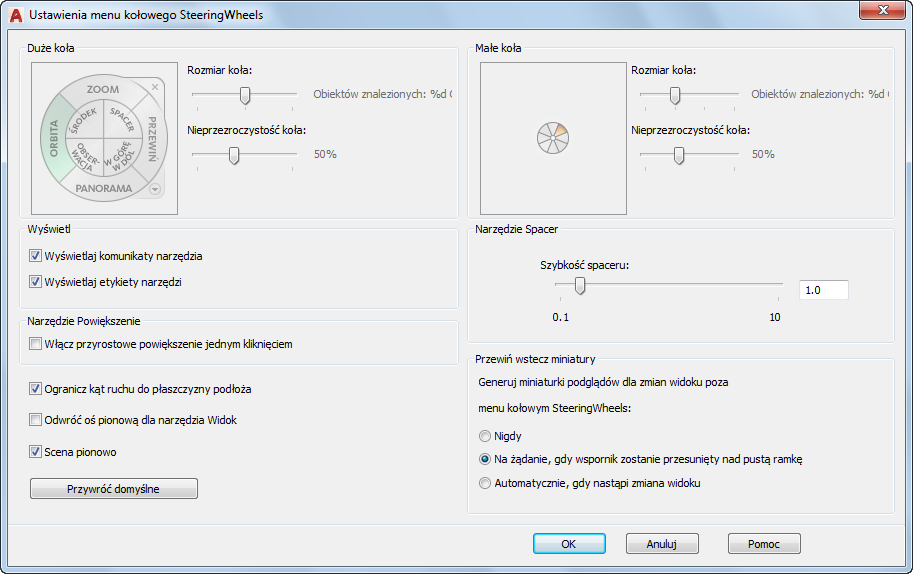The height and width of the screenshot is (574, 913).
Task: Toggle Ogranicz kąt ruchu do płaszczyzny podłoża
Action: coord(36,389)
